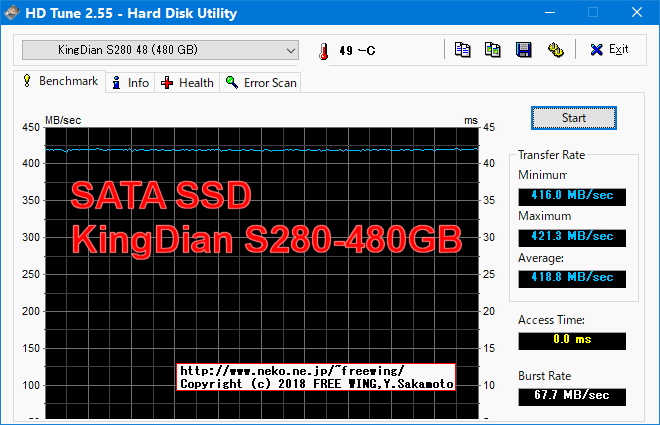This screenshot has height=425, width=660.
Task: Click the copy text to clipboard icon
Action: pos(463,50)
